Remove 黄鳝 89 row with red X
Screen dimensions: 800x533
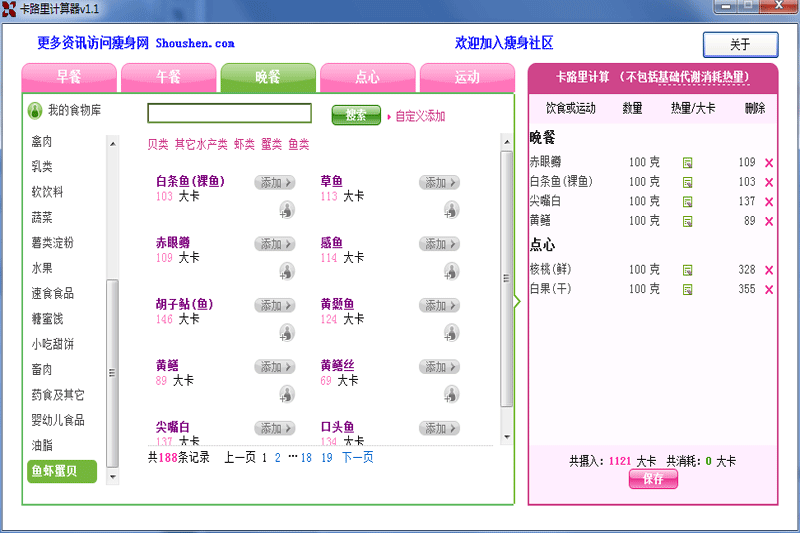click(x=769, y=221)
